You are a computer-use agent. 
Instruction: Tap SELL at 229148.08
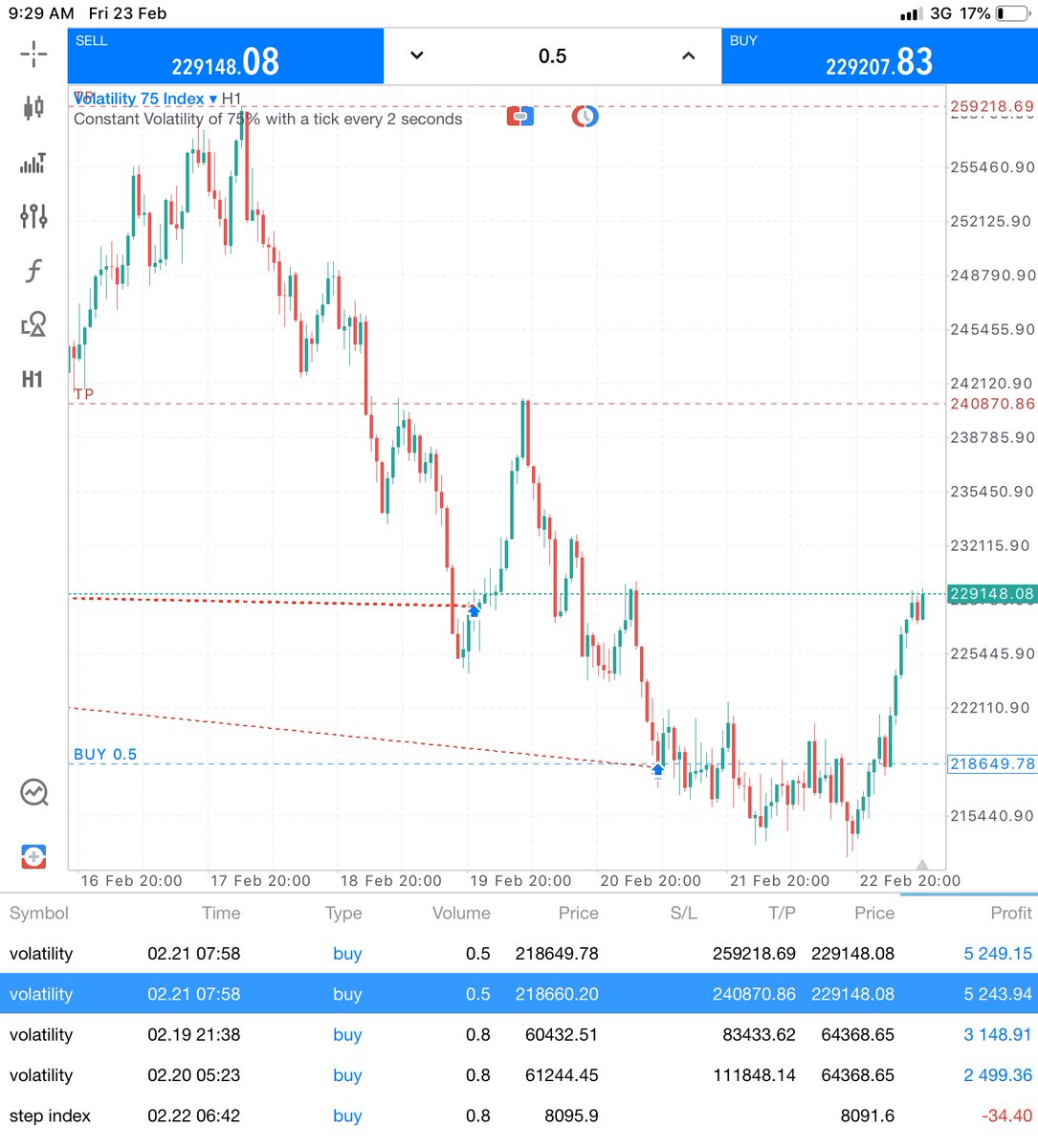(226, 55)
